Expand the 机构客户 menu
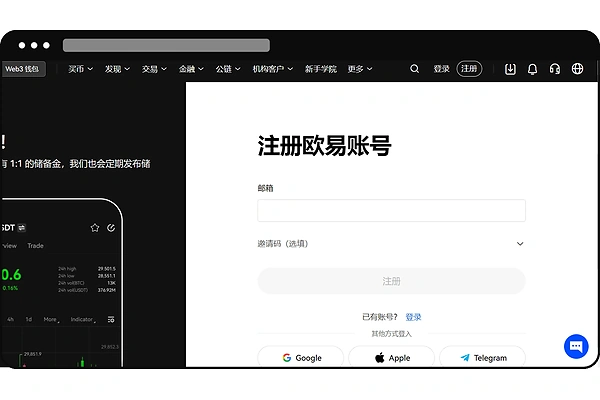 click(x=272, y=69)
